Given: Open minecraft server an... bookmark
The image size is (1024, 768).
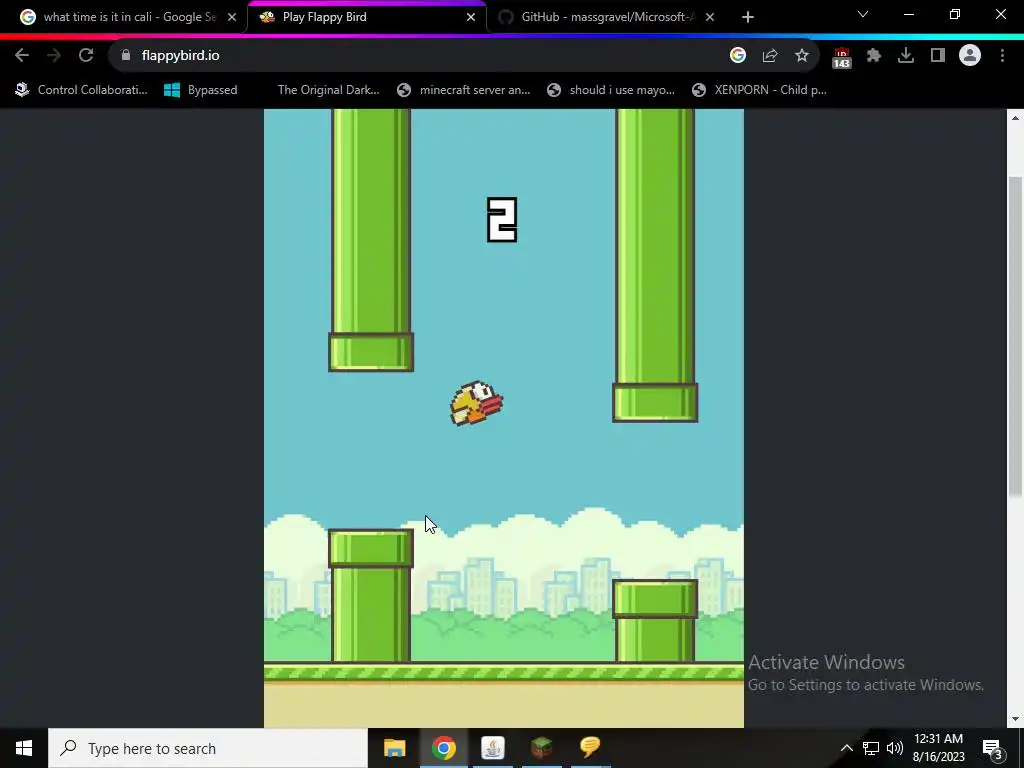Looking at the screenshot, I should [x=464, y=90].
